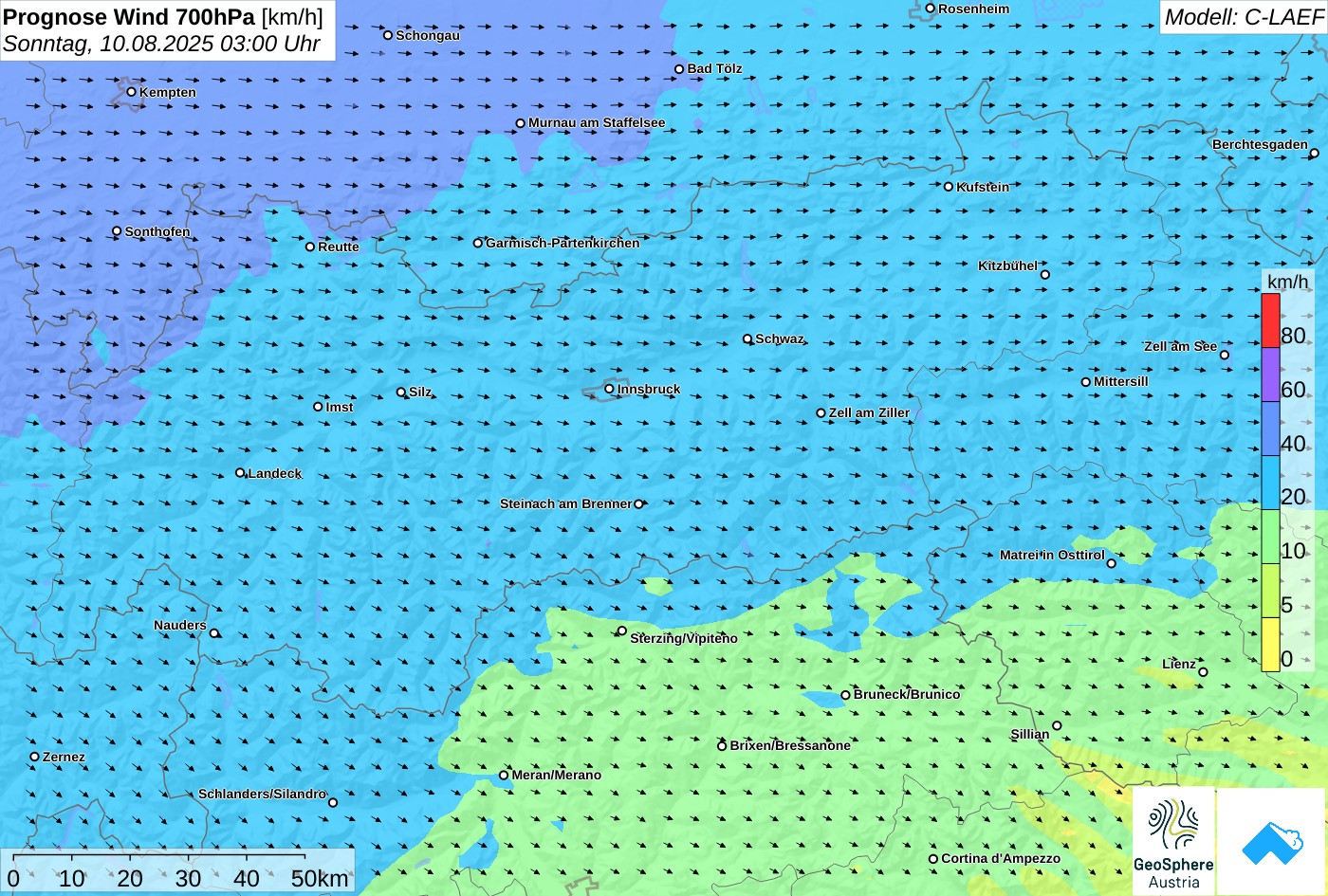The width and height of the screenshot is (1328, 896).
Task: Click the date "Sonntag, 10.08.2025 03:00 Uhr"
Action: (x=161, y=44)
